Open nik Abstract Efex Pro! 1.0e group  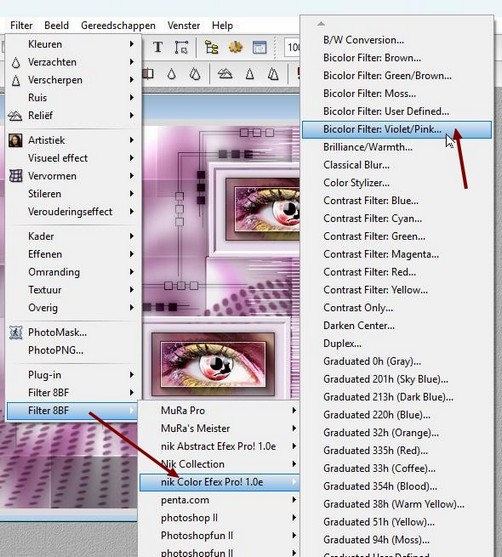[x=219, y=446]
